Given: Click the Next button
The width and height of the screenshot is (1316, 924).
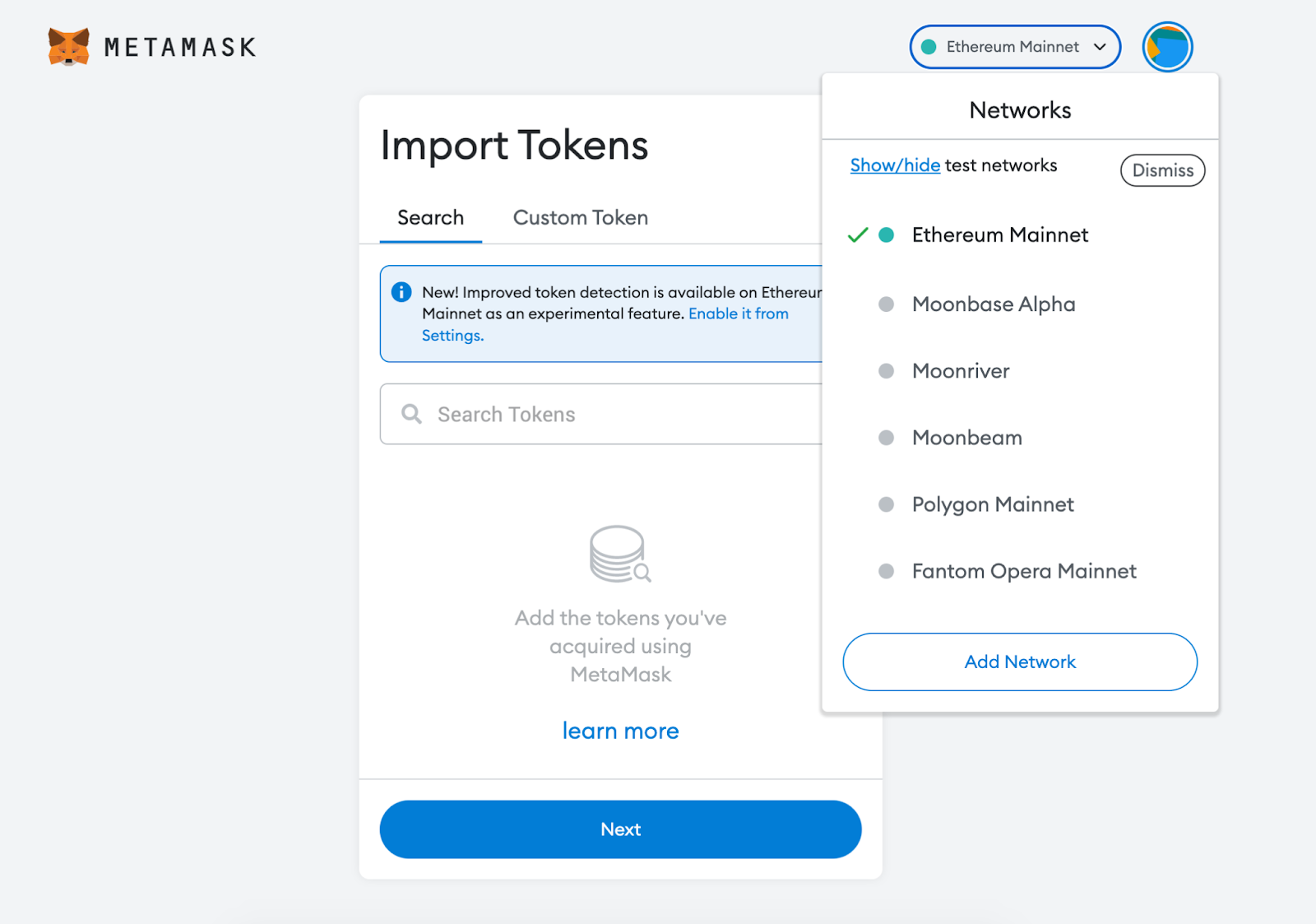Looking at the screenshot, I should click(x=620, y=829).
